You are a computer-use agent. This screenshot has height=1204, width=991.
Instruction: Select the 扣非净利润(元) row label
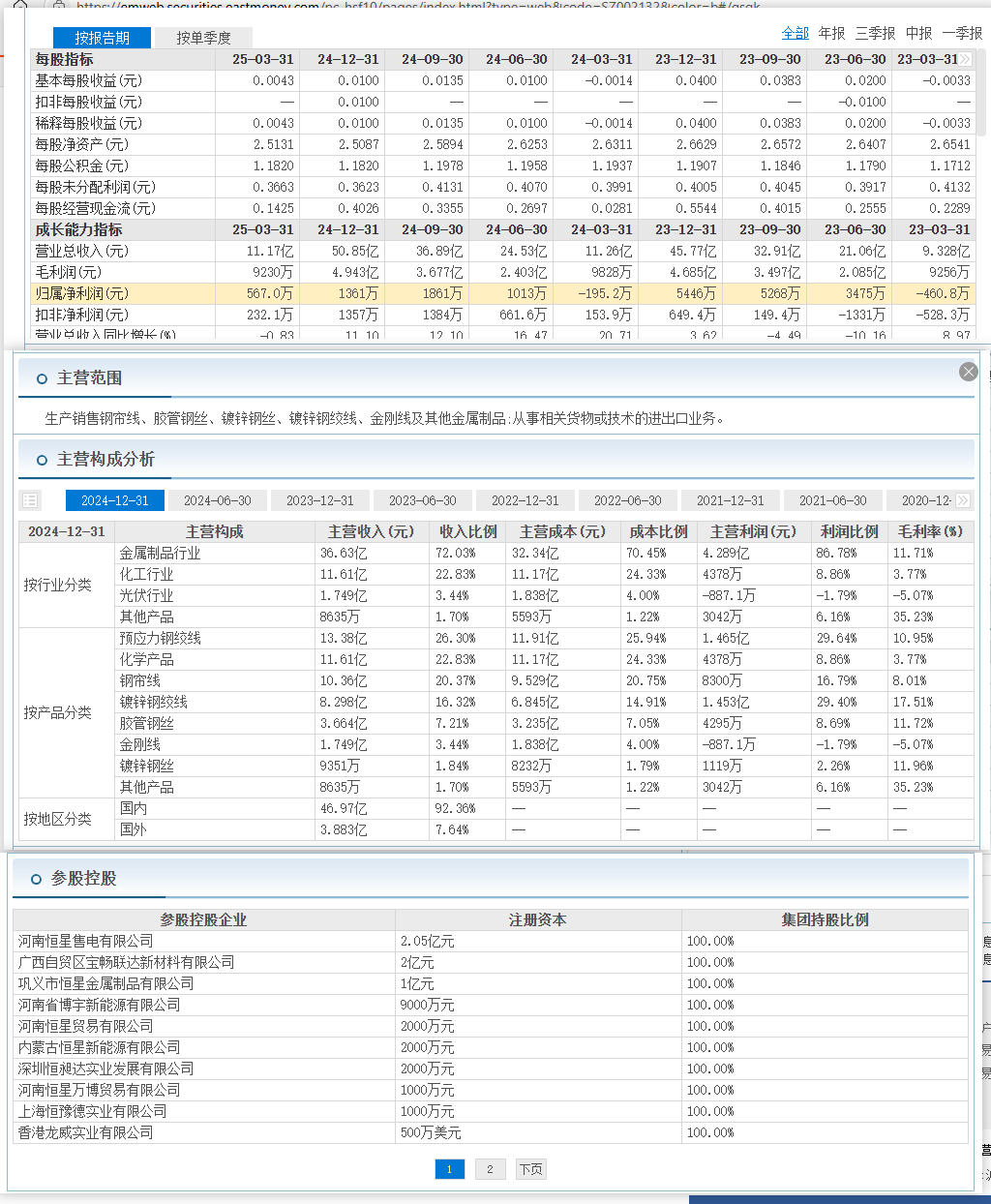pos(82,315)
